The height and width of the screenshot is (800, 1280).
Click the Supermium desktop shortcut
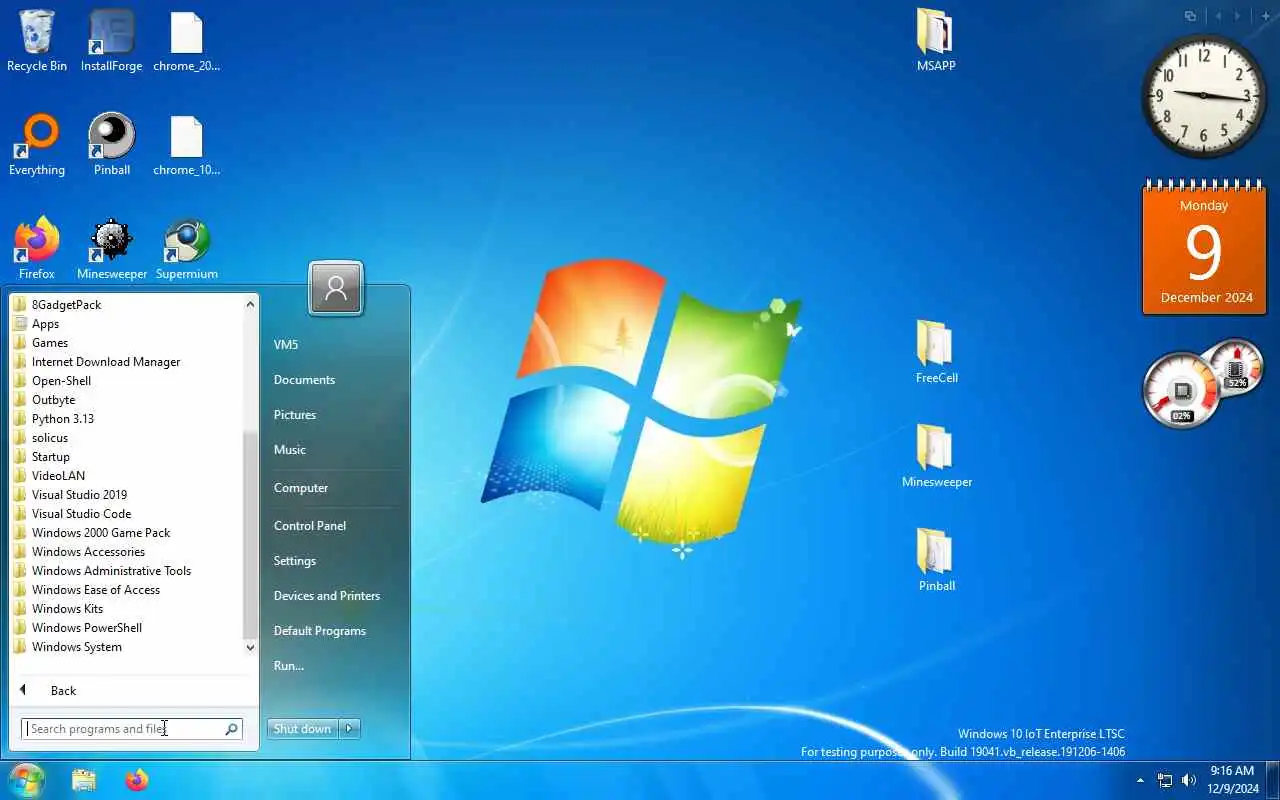click(187, 248)
